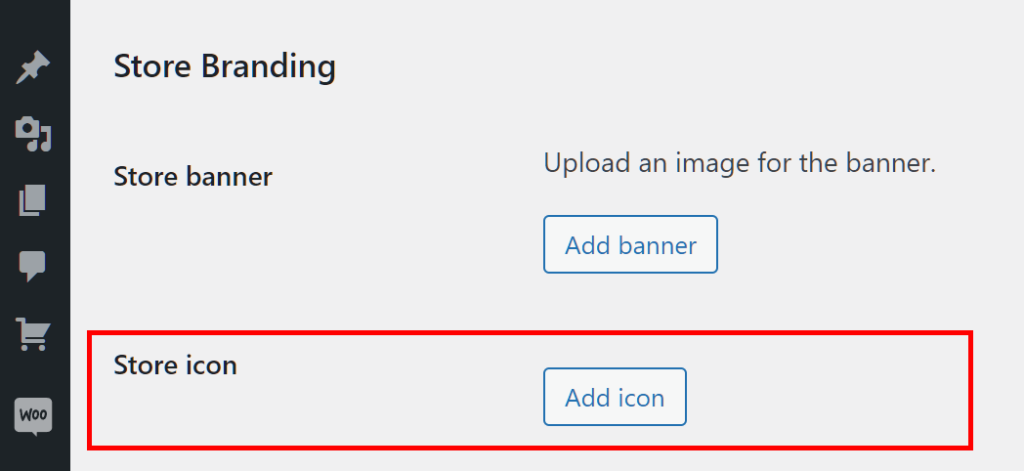Viewport: 1024px width, 471px height.
Task: Click the Add banner button
Action: click(x=630, y=245)
